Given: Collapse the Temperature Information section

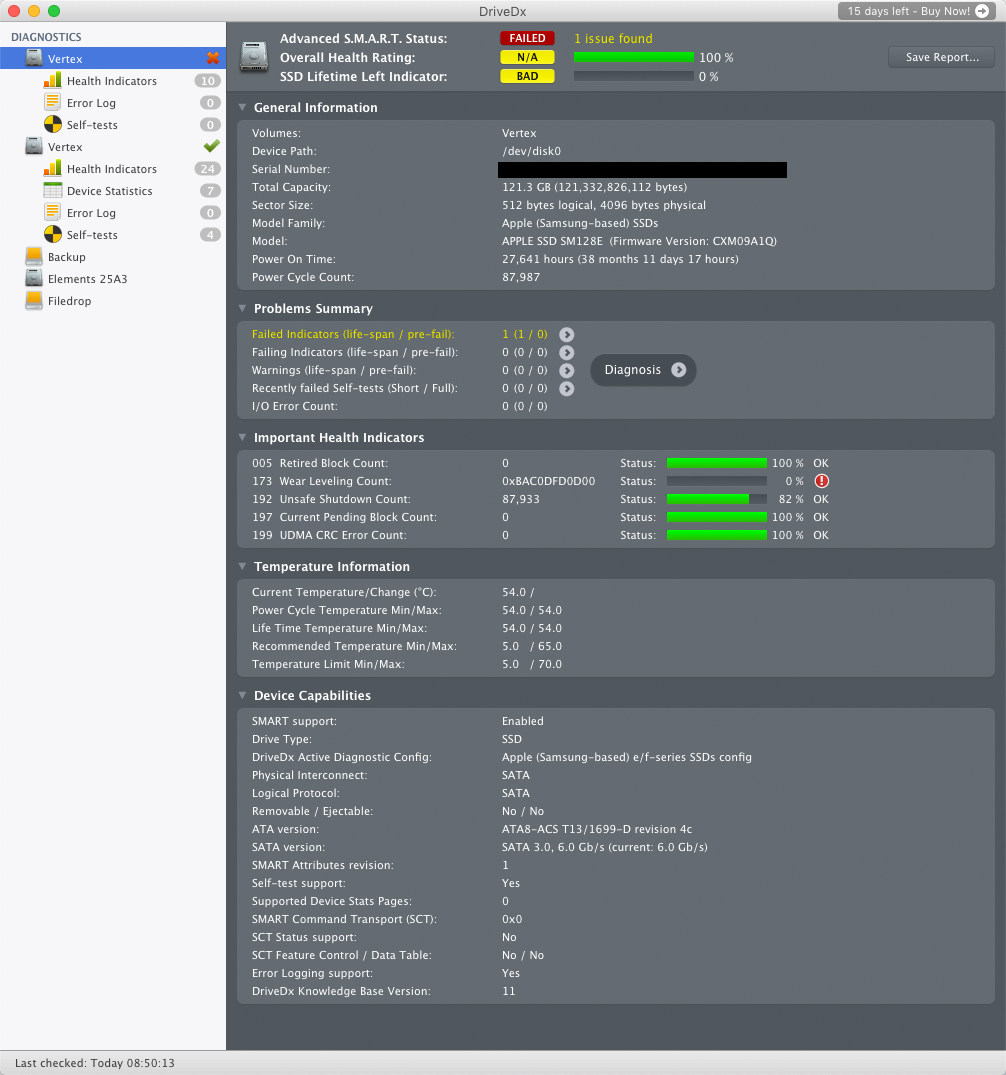Looking at the screenshot, I should coord(242,566).
